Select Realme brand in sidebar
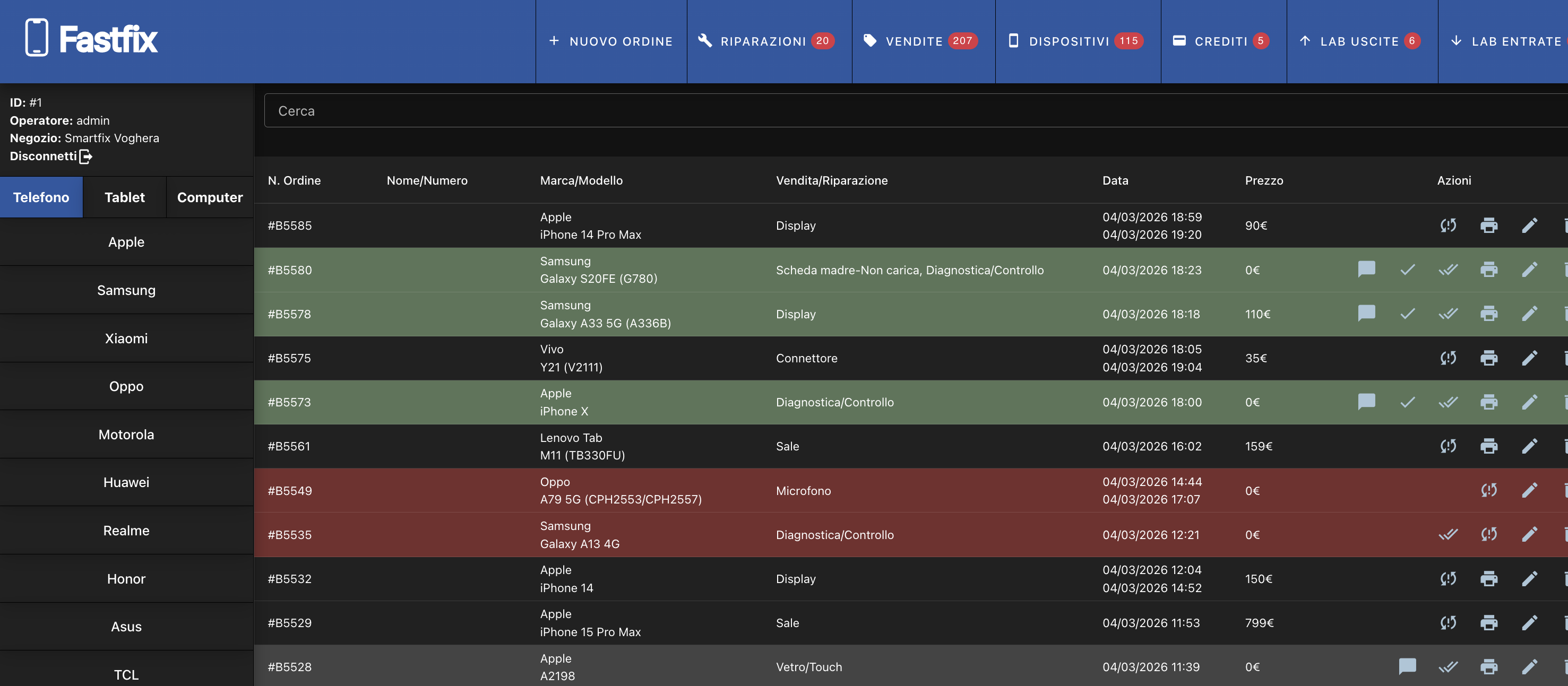This screenshot has width=1568, height=686. point(127,531)
